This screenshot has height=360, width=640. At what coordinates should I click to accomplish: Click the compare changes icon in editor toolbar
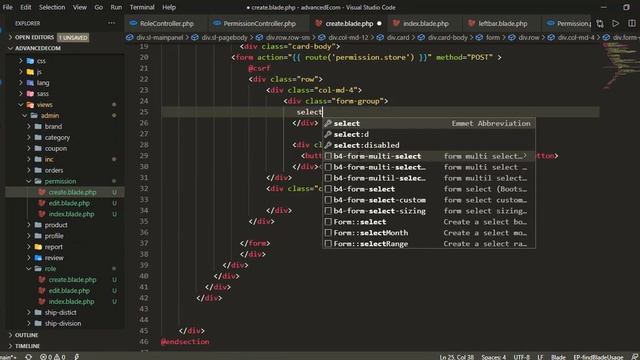click(600, 24)
